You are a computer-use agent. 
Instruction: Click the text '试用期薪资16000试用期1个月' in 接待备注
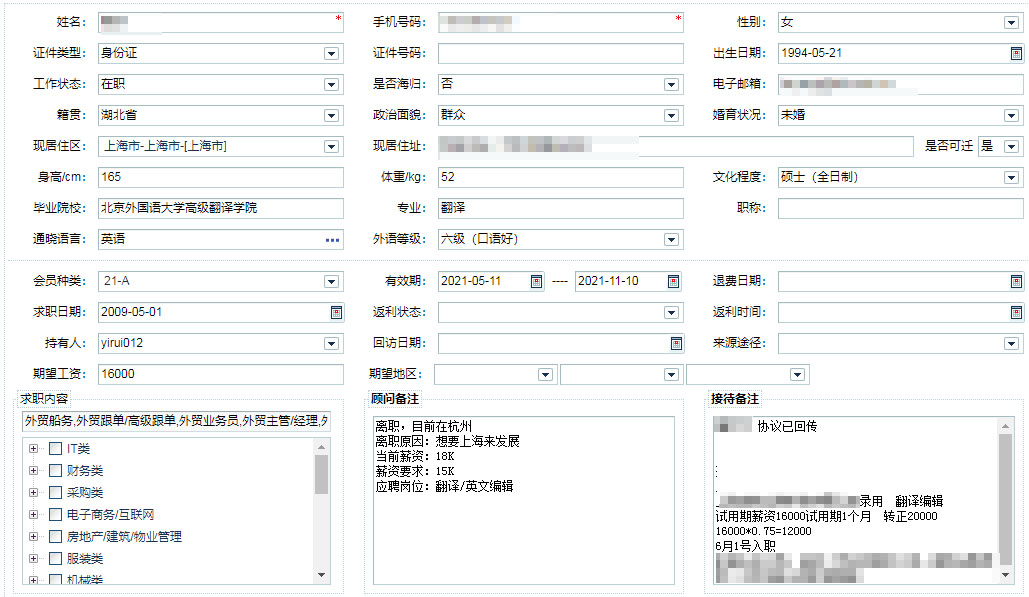[x=793, y=517]
